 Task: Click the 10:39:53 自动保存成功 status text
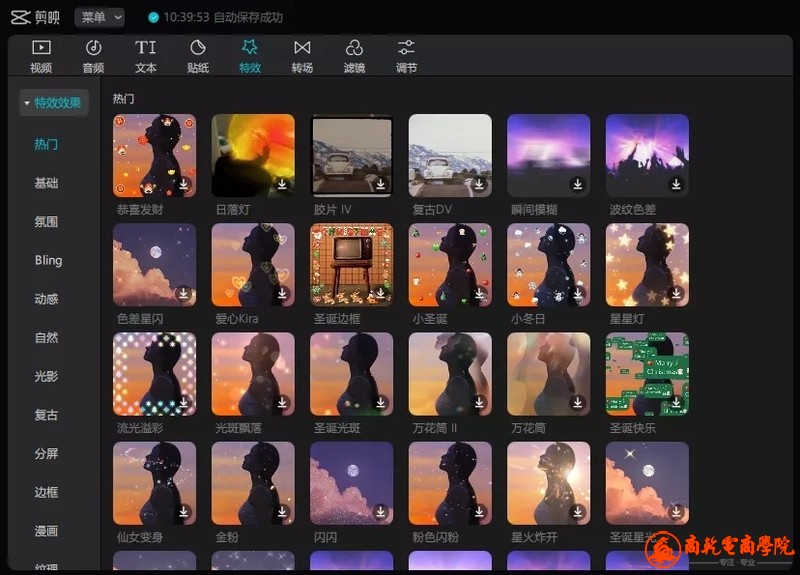pyautogui.click(x=223, y=17)
